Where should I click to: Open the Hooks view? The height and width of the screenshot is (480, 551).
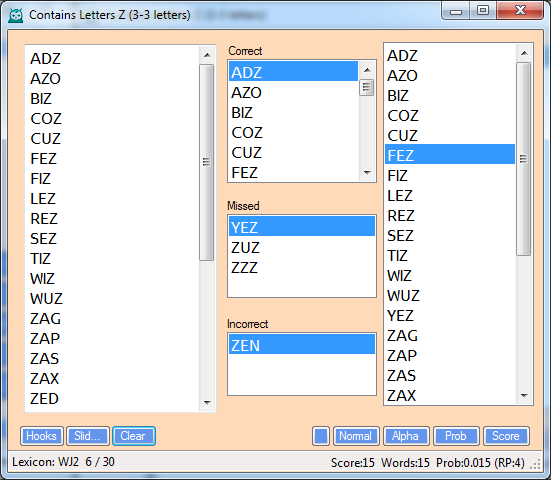click(41, 436)
